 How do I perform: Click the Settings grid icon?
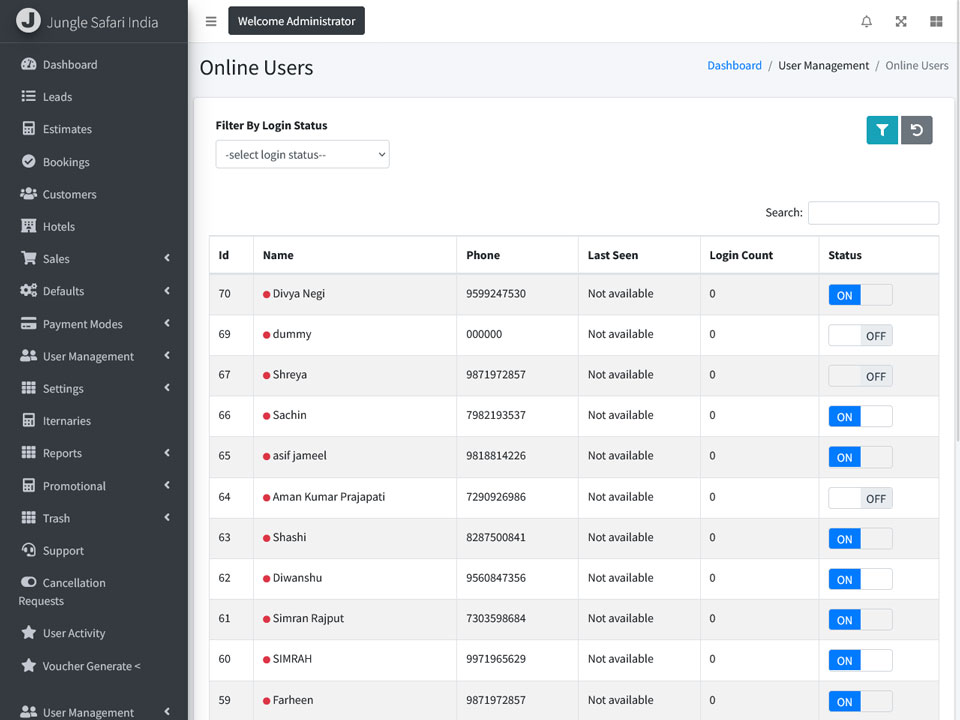point(28,388)
